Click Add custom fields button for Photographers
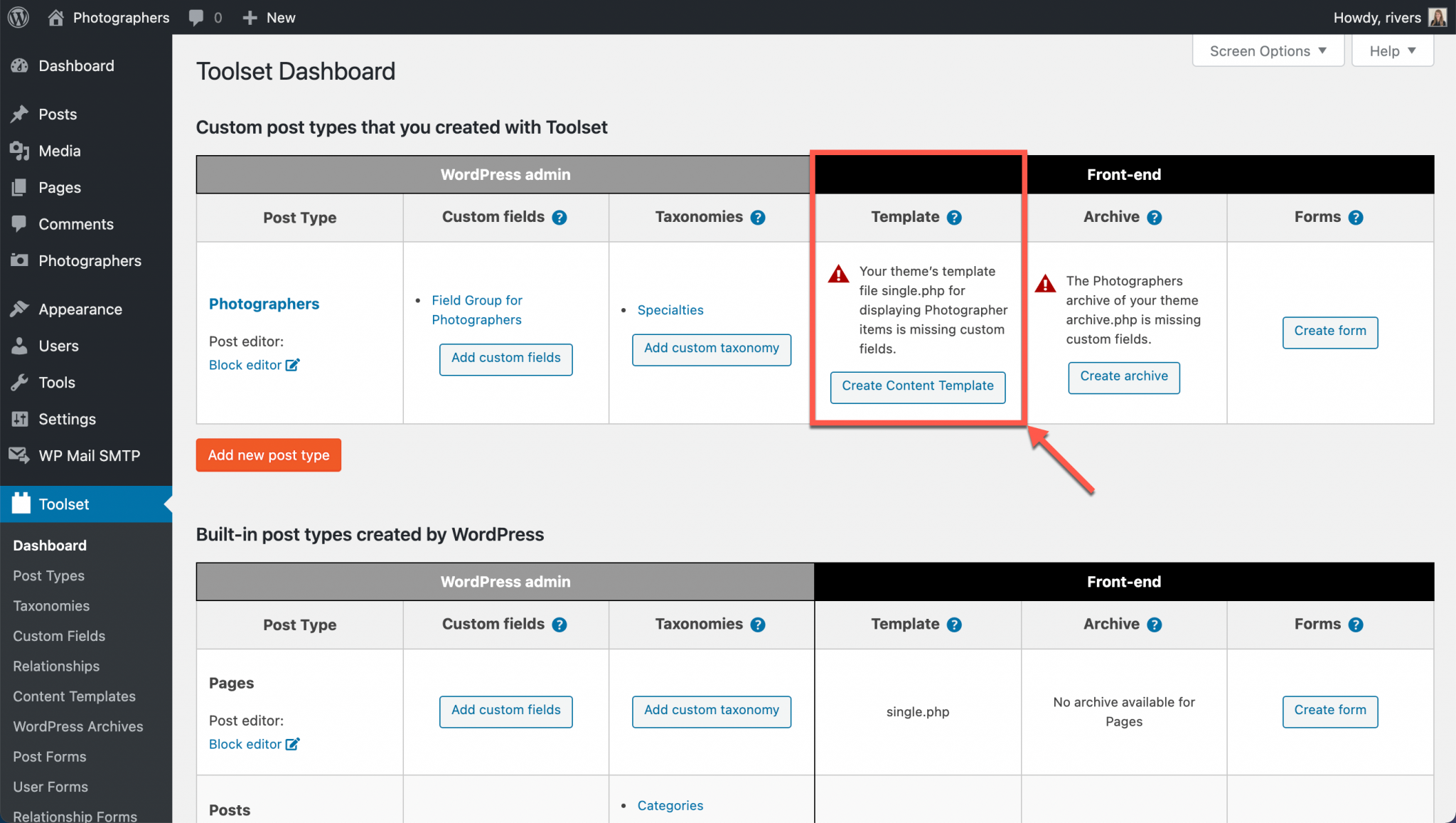The width and height of the screenshot is (1456, 823). tap(505, 359)
